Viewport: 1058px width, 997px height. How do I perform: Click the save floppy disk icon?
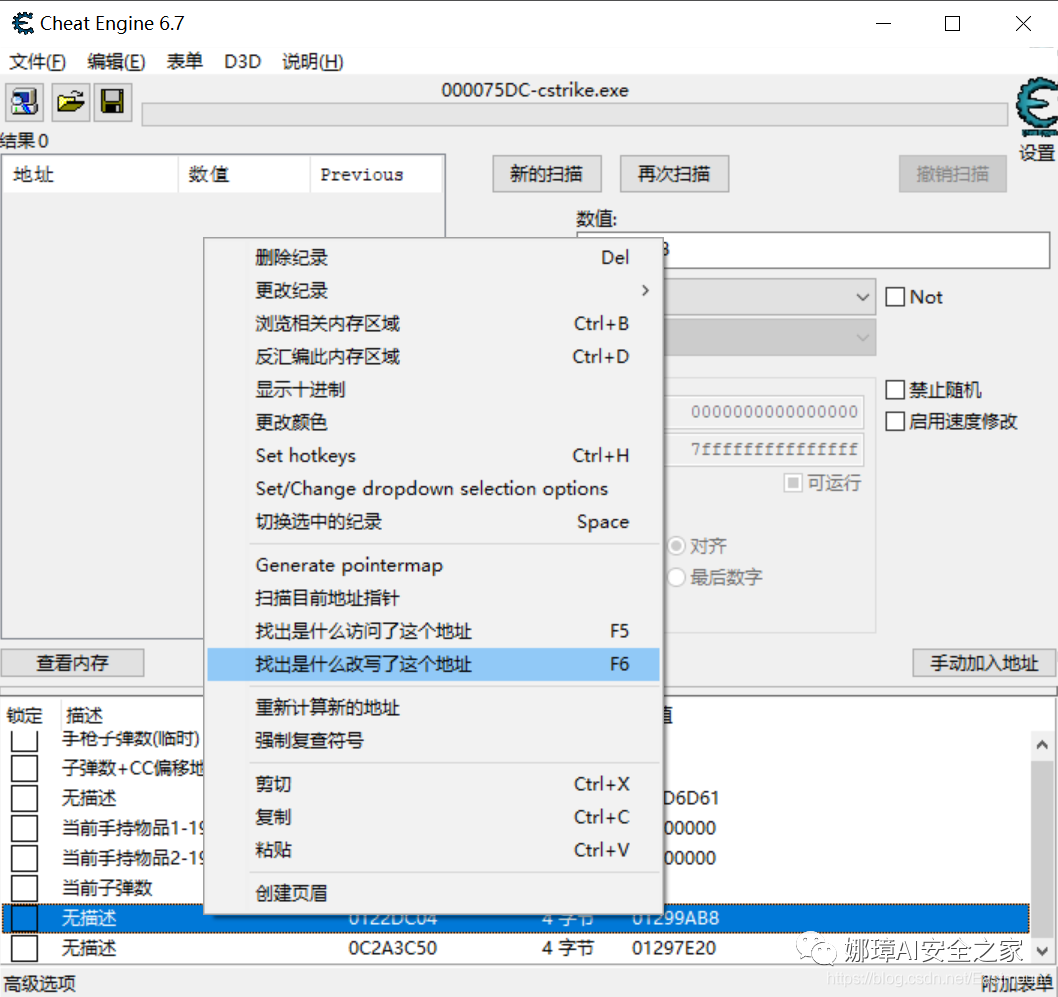point(112,102)
